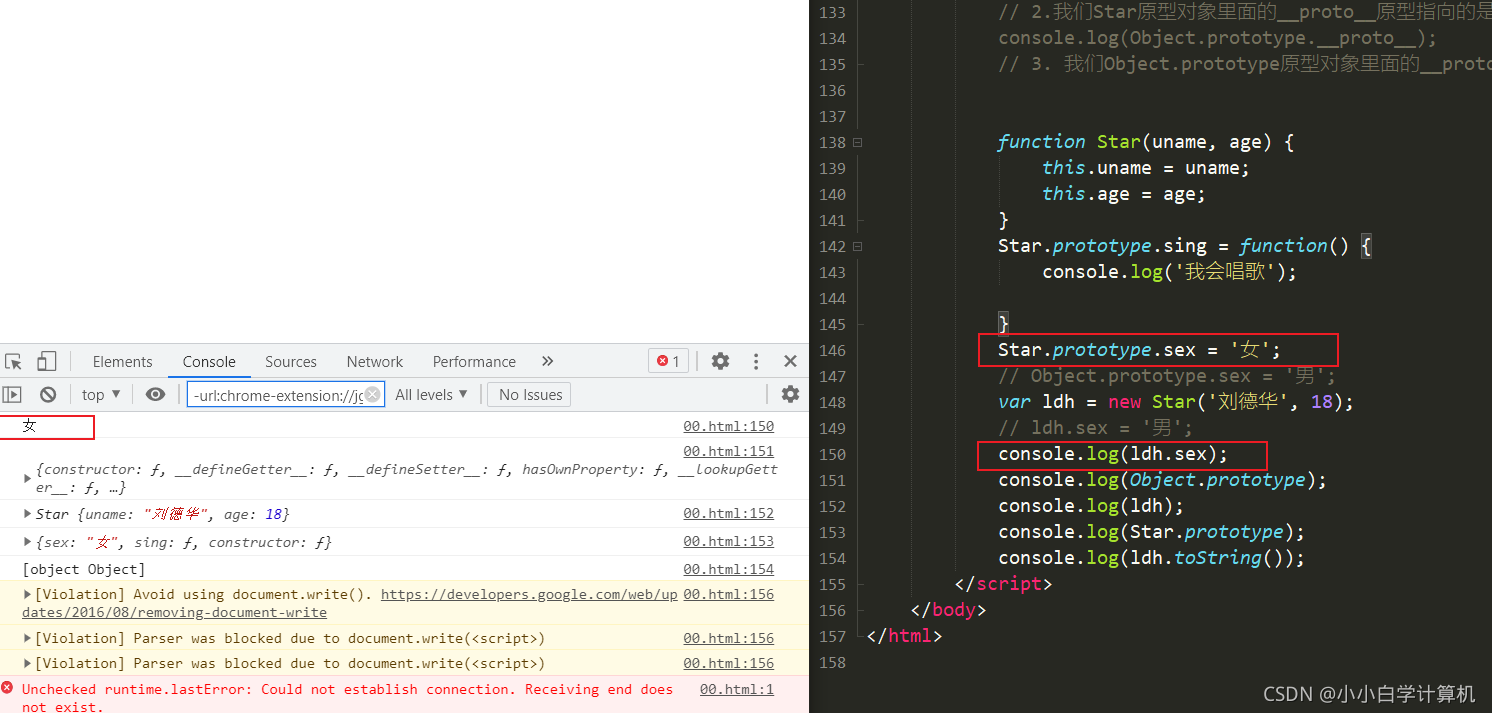Close the DevTools panel
Image resolution: width=1492 pixels, height=713 pixels.
[x=790, y=362]
